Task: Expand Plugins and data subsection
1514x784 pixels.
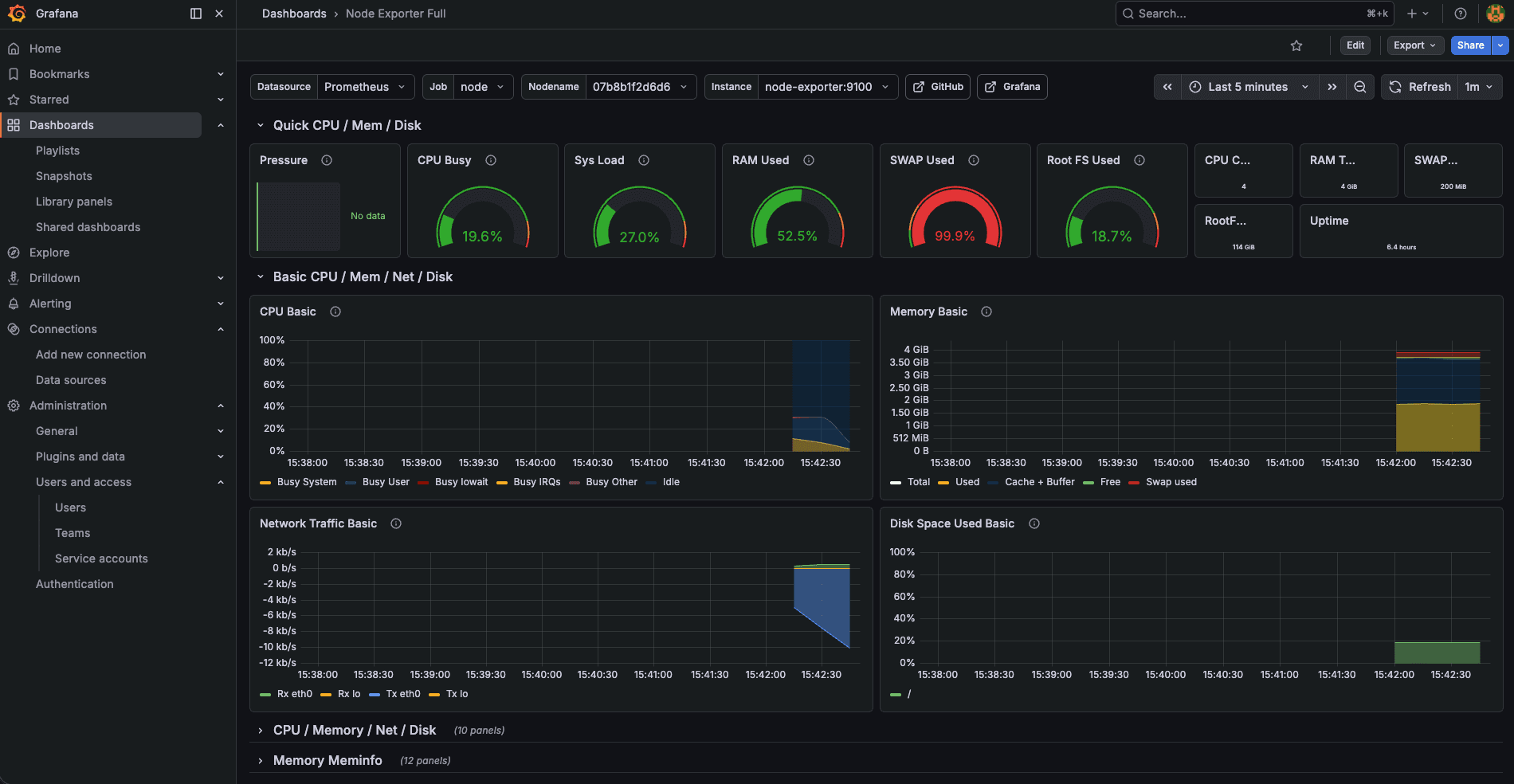Action: 221,457
